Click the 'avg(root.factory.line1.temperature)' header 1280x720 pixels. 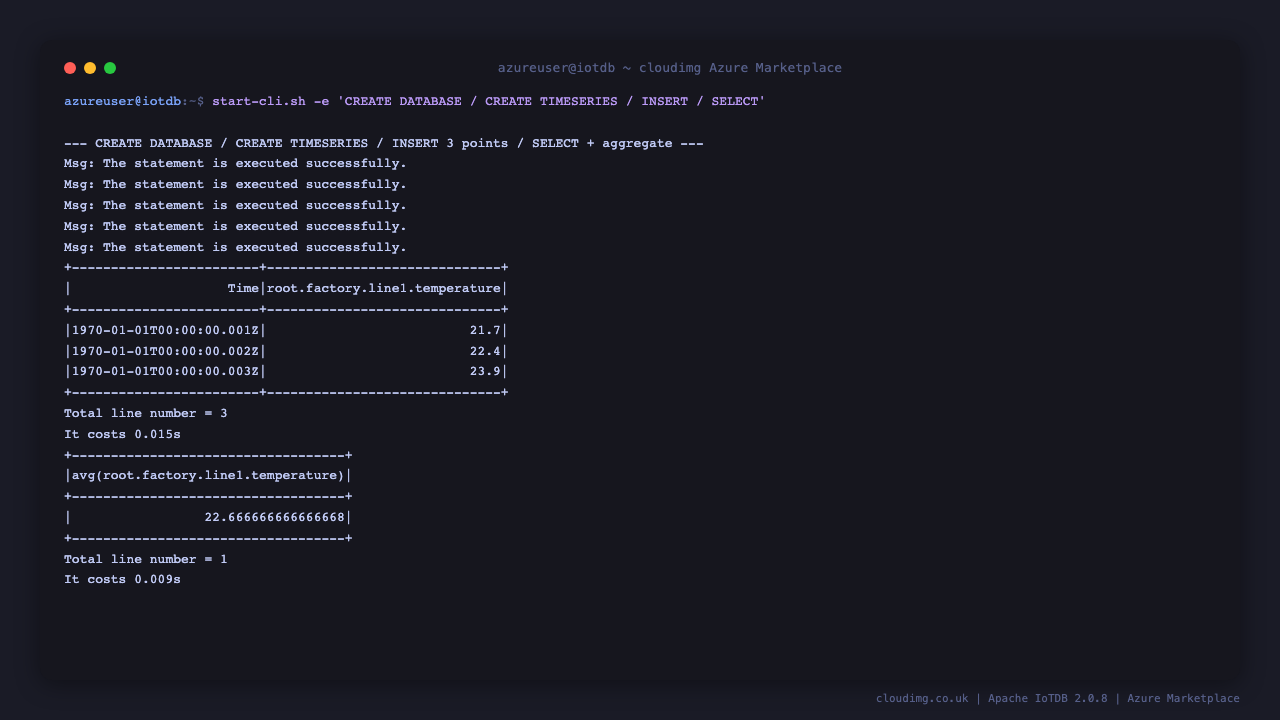pos(208,475)
